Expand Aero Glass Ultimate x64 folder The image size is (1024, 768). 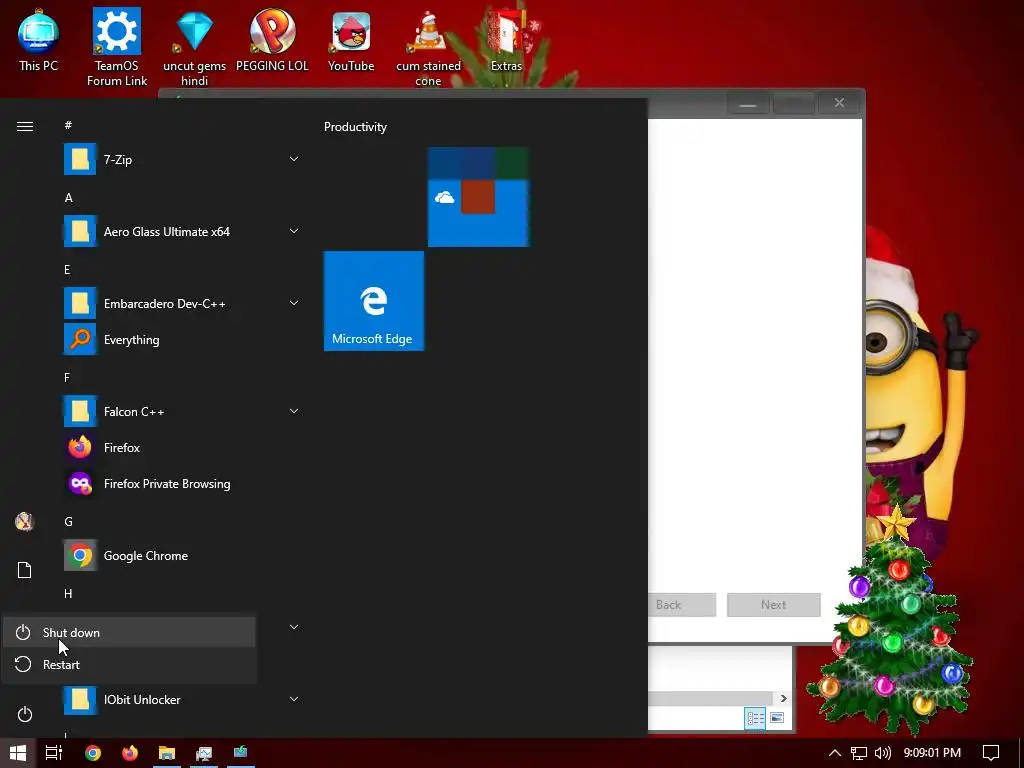pos(294,231)
